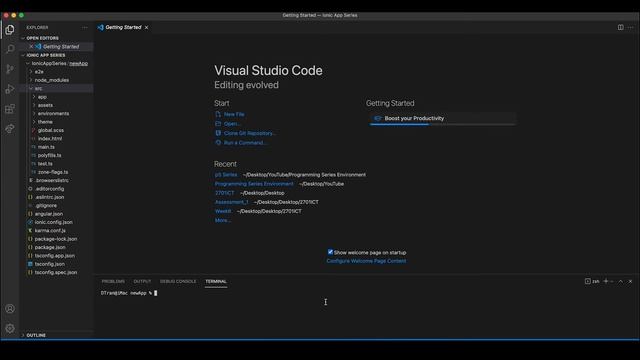Open editor more actions ellipsis
Viewport: 640px width, 360px height.
pos(631,27)
